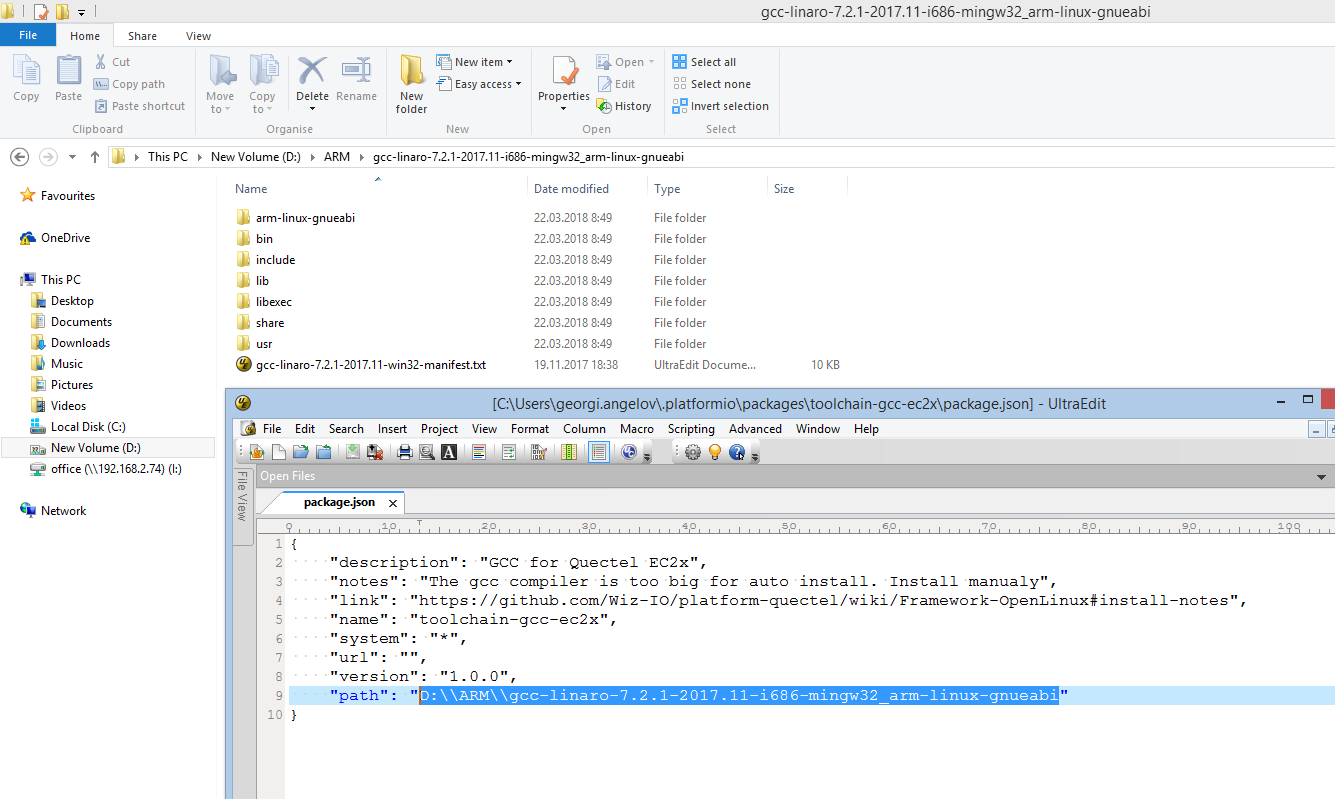Open the Explorer File ribbon tab
The image size is (1335, 799).
pyautogui.click(x=28, y=35)
